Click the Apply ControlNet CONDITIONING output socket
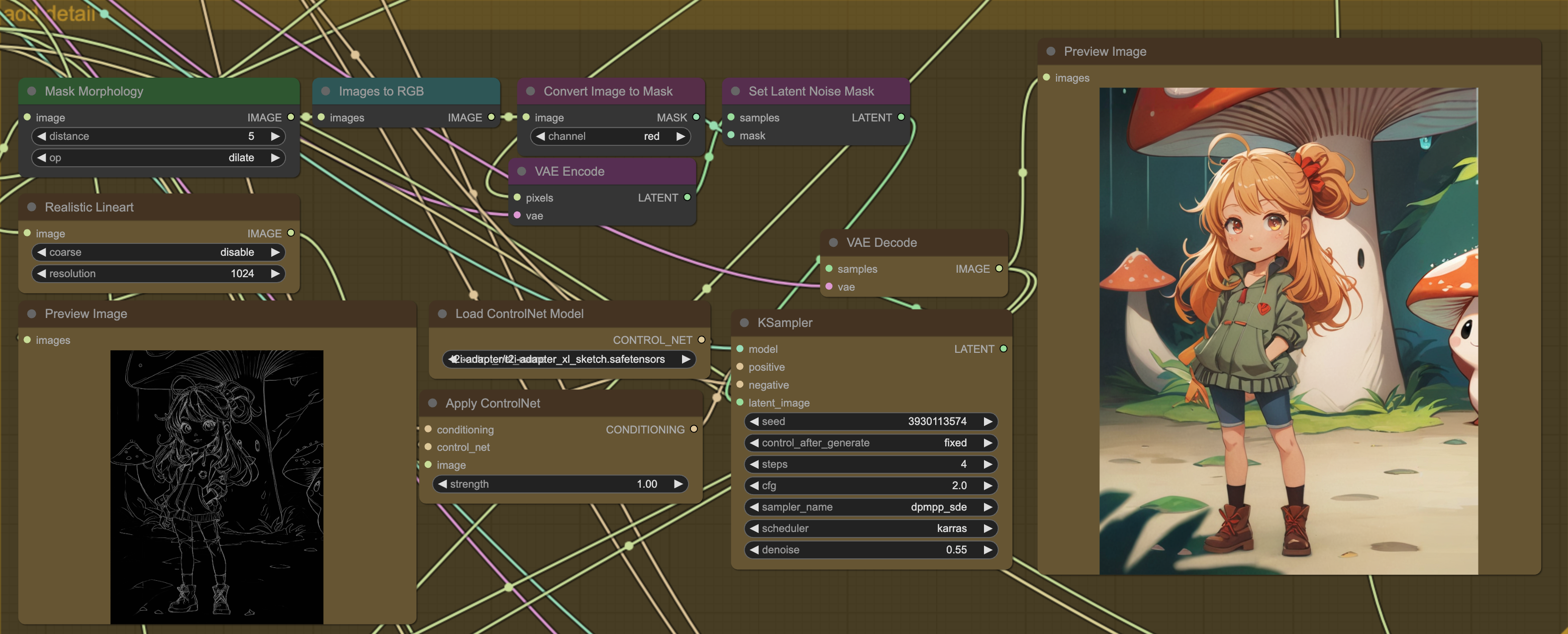Viewport: 1568px width, 634px height. pyautogui.click(x=693, y=429)
